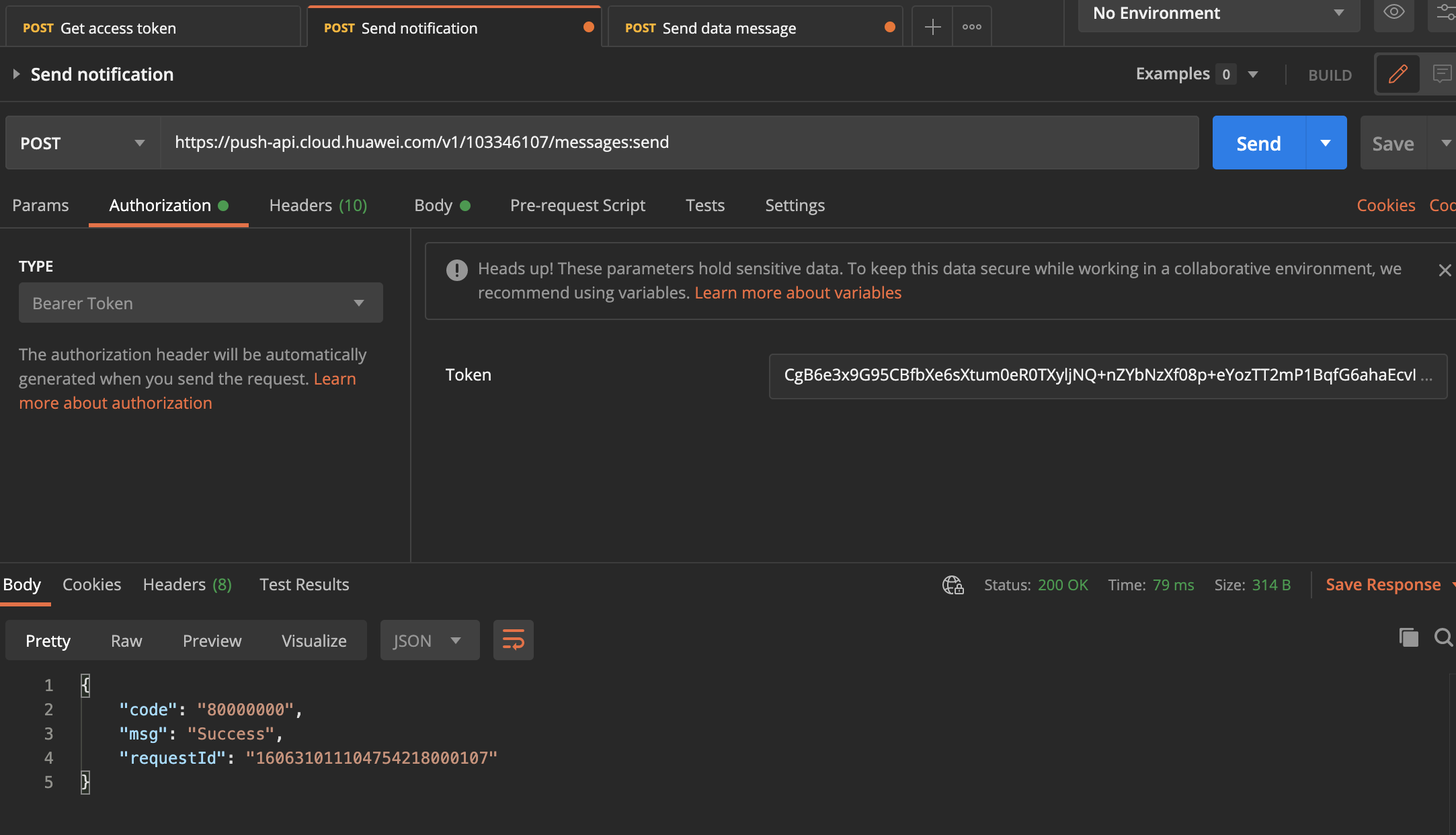This screenshot has width=1456, height=835.
Task: Toggle the response line wrap icon
Action: coord(514,640)
